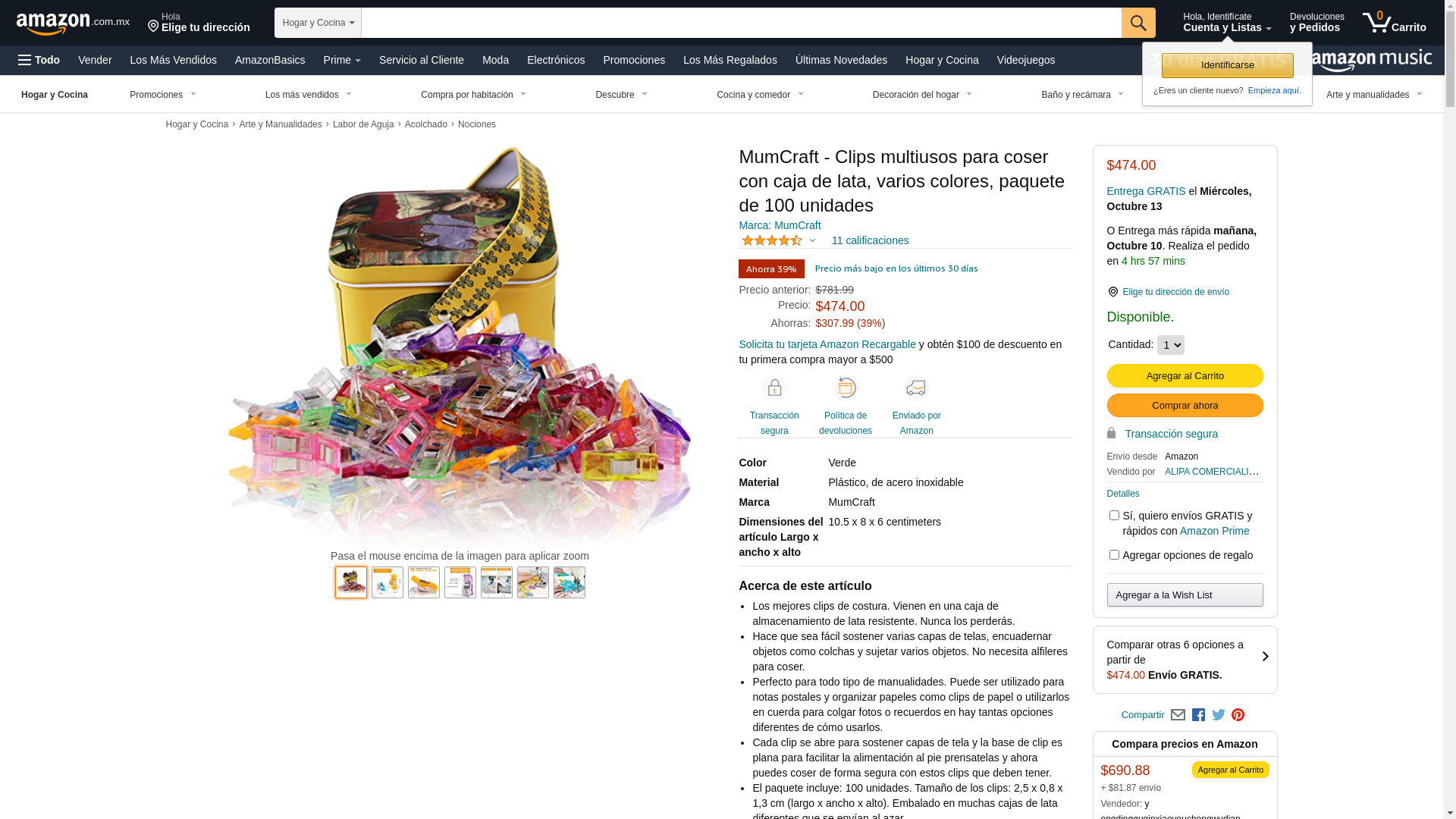Enable Amazon Prime free shipping checkbox
The image size is (1456, 819).
tap(1114, 516)
